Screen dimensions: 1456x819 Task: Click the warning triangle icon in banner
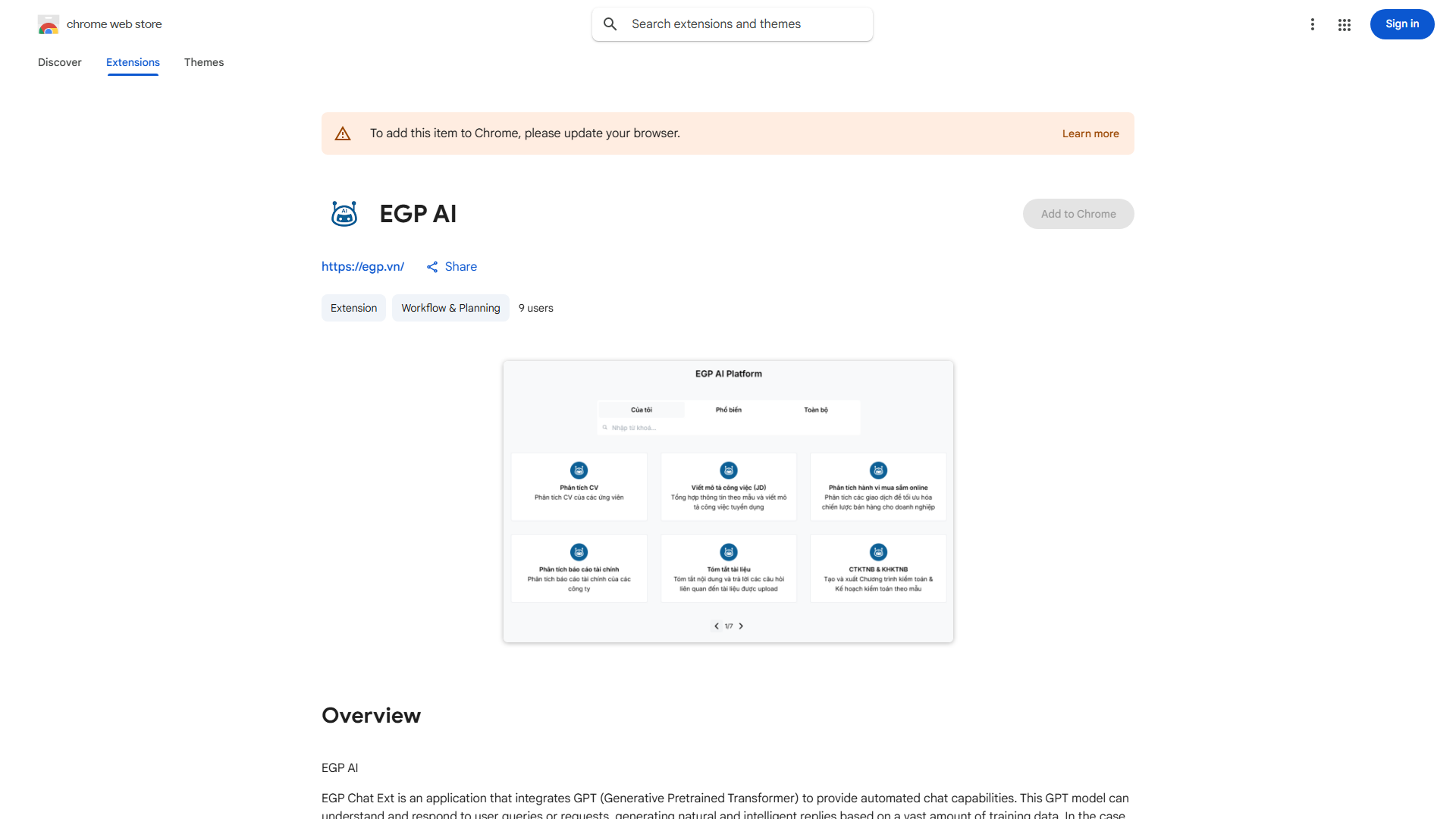343,133
